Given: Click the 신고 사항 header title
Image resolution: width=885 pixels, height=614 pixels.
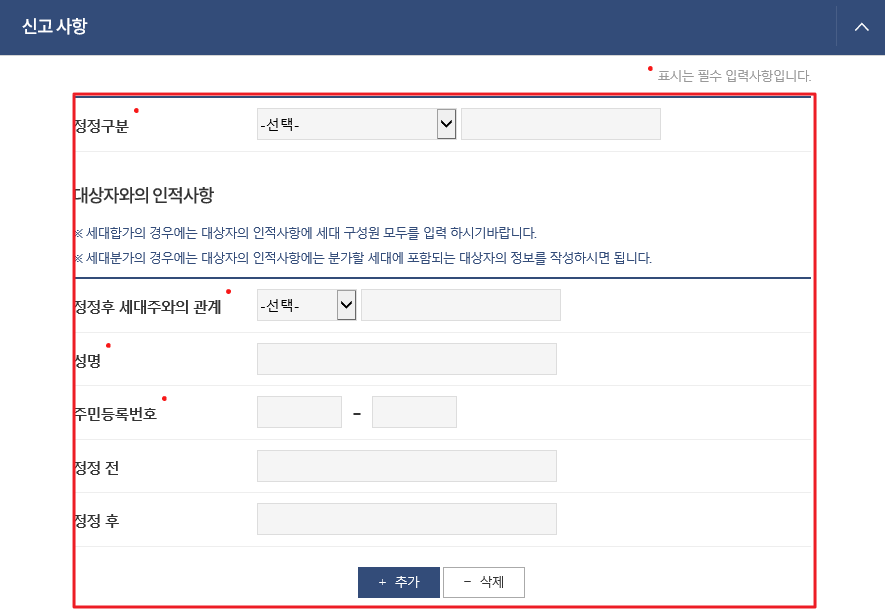Looking at the screenshot, I should pyautogui.click(x=55, y=26).
